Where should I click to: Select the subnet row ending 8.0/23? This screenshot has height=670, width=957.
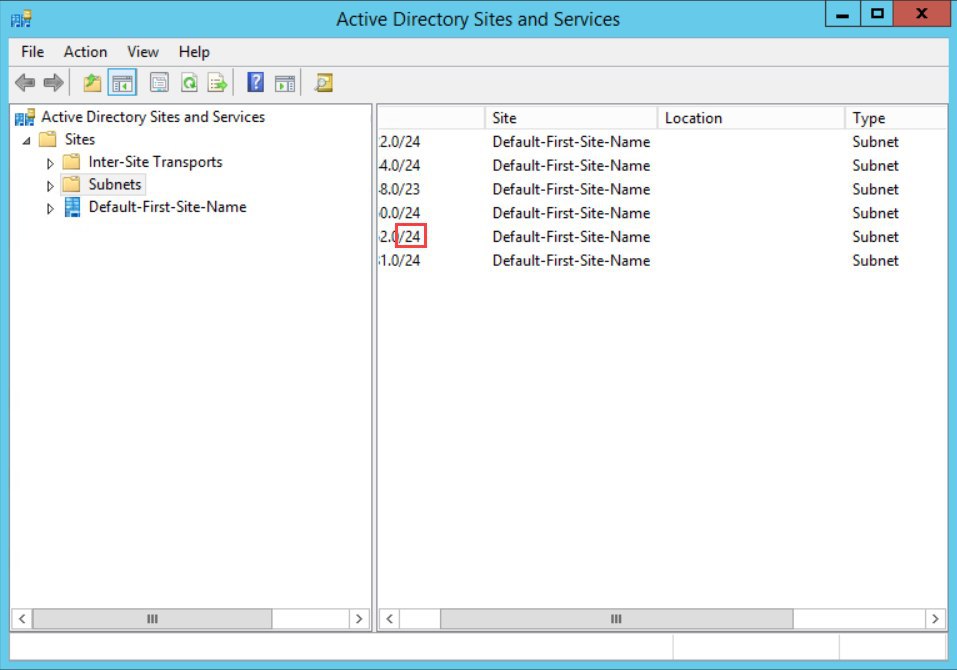click(x=662, y=189)
